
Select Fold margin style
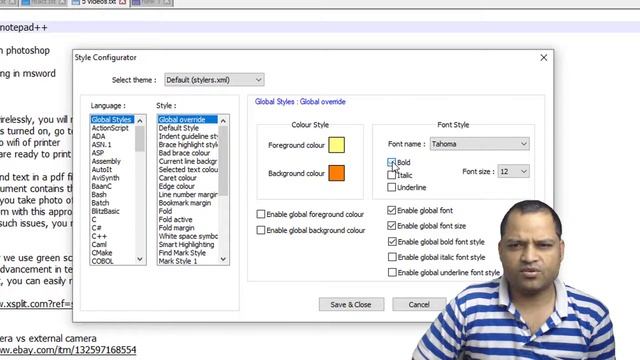(188, 228)
